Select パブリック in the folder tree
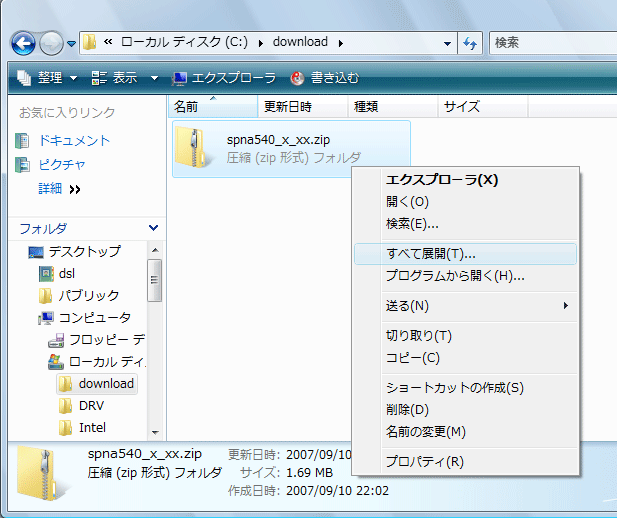 point(89,295)
